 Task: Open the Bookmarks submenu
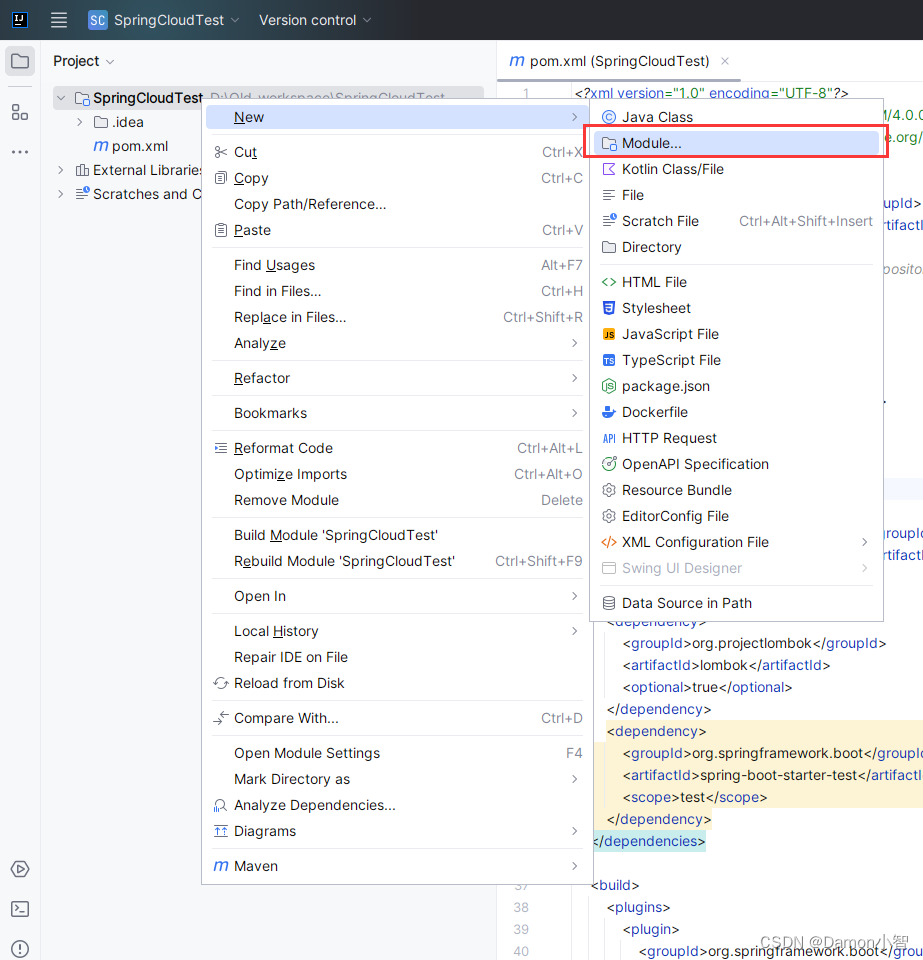tap(397, 413)
